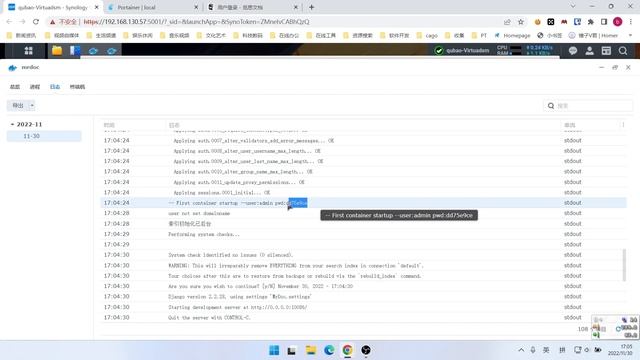The width and height of the screenshot is (640, 360).
Task: Share this page using the share icon
Action: [x=507, y=22]
